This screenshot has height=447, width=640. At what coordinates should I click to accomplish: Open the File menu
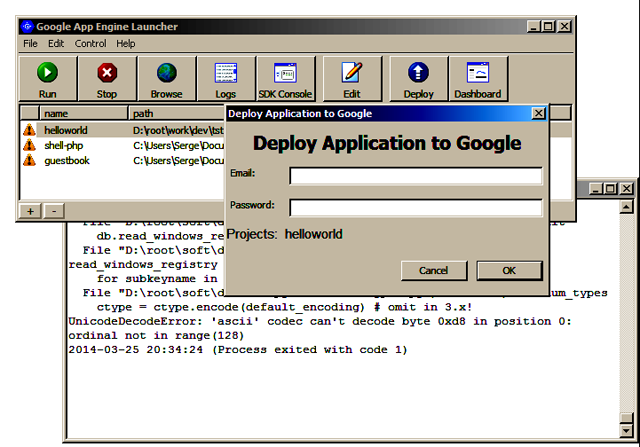[x=30, y=43]
